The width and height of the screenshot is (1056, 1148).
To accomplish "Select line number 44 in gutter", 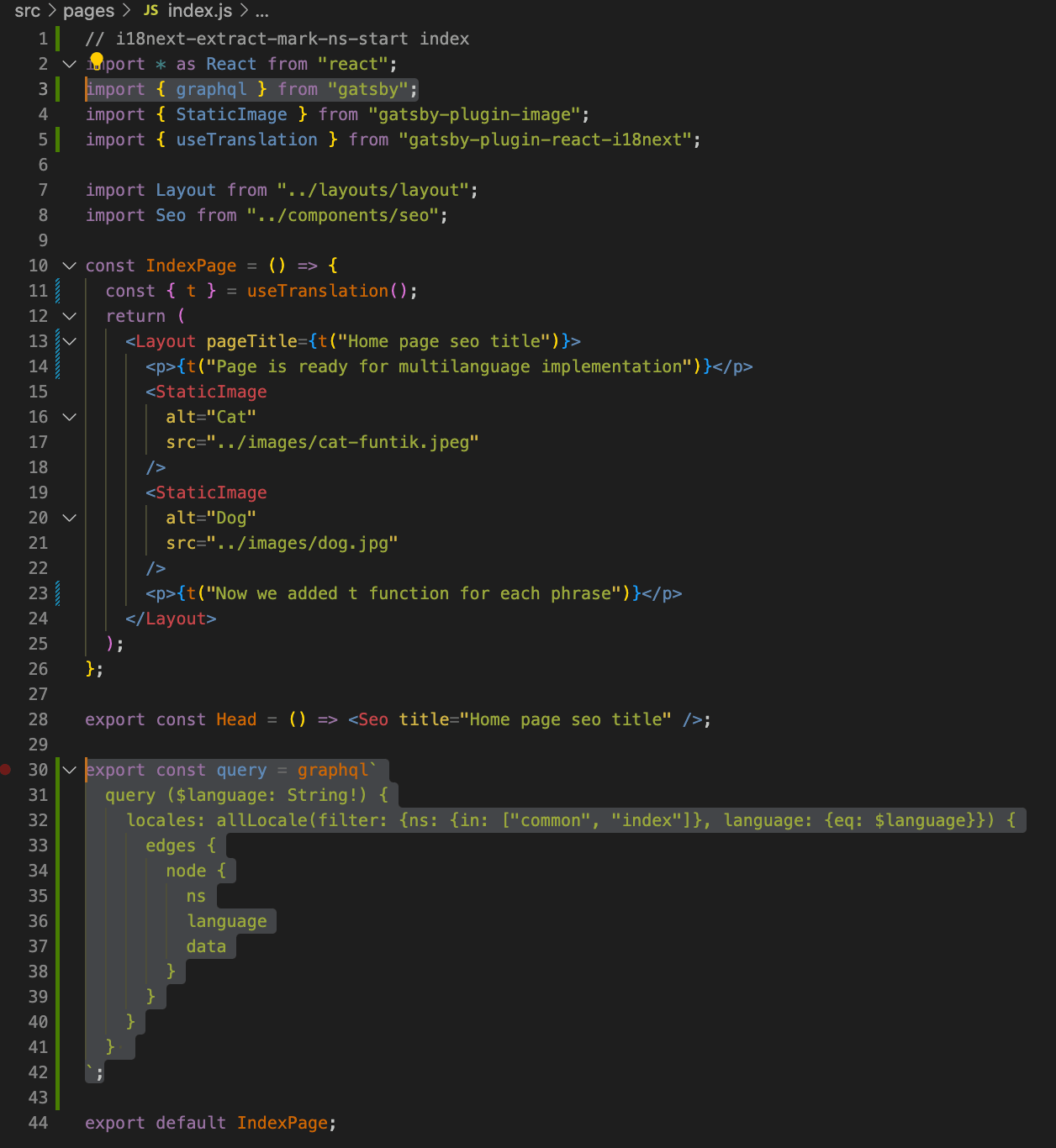I will (x=39, y=1123).
